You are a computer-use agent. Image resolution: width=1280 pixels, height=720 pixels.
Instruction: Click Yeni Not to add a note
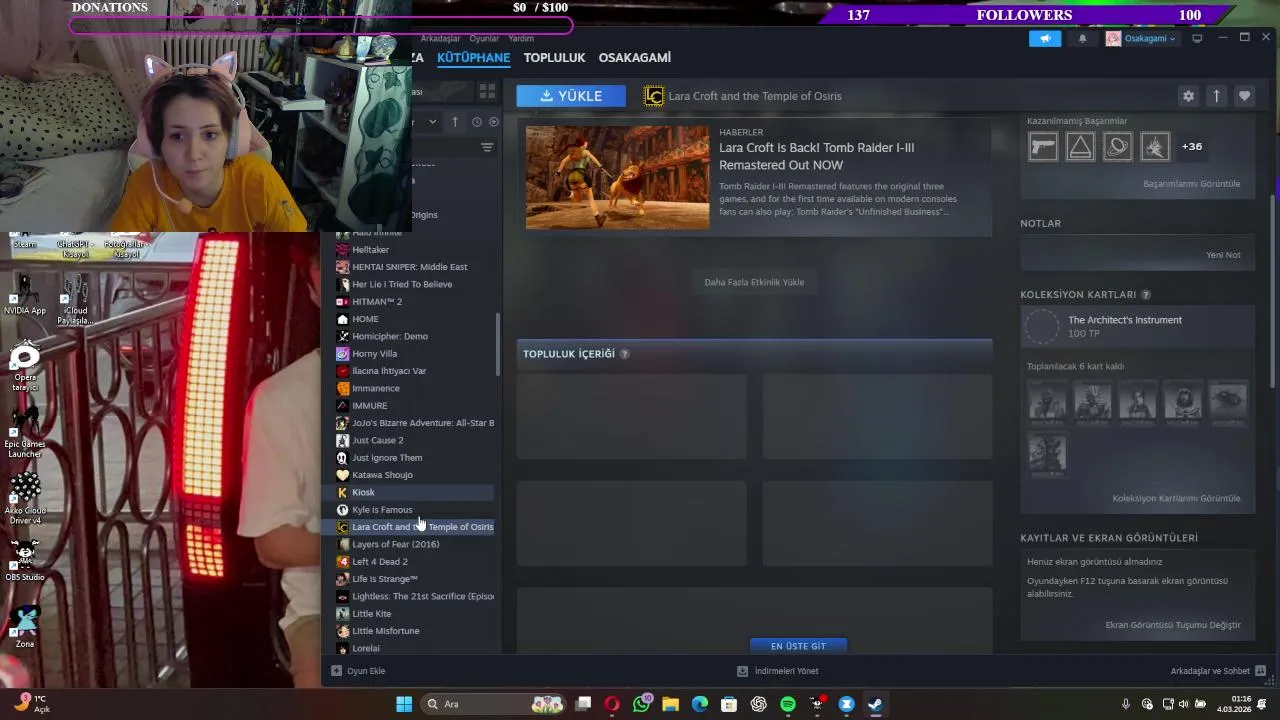[x=1223, y=255]
